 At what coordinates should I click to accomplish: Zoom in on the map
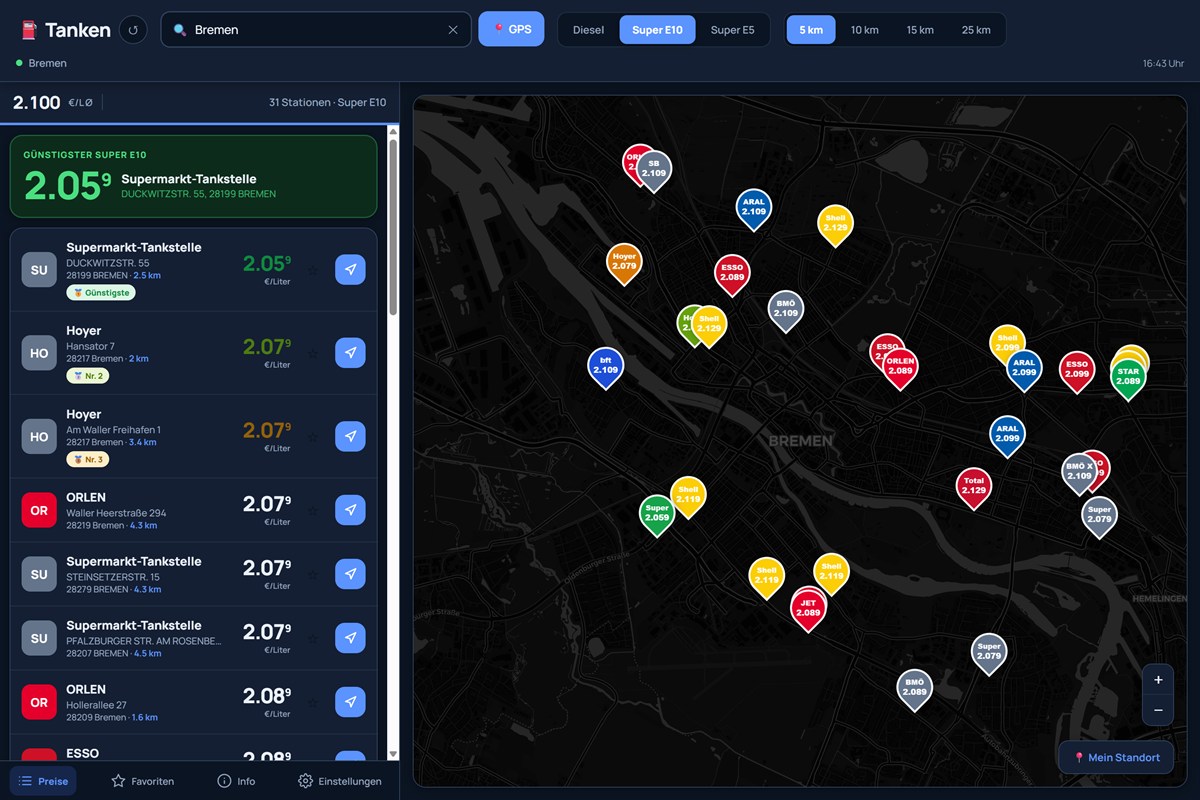(x=1158, y=680)
